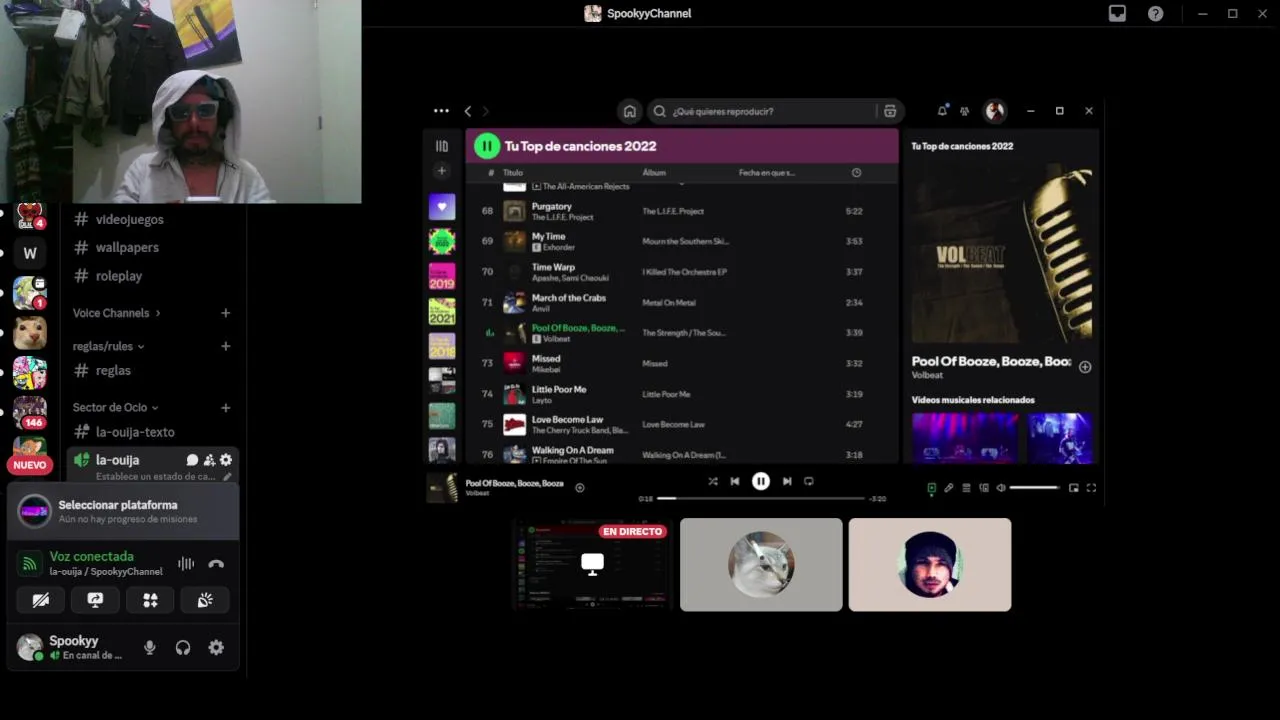The height and width of the screenshot is (720, 1280).
Task: Collapse reglas/rules category
Action: 108,346
